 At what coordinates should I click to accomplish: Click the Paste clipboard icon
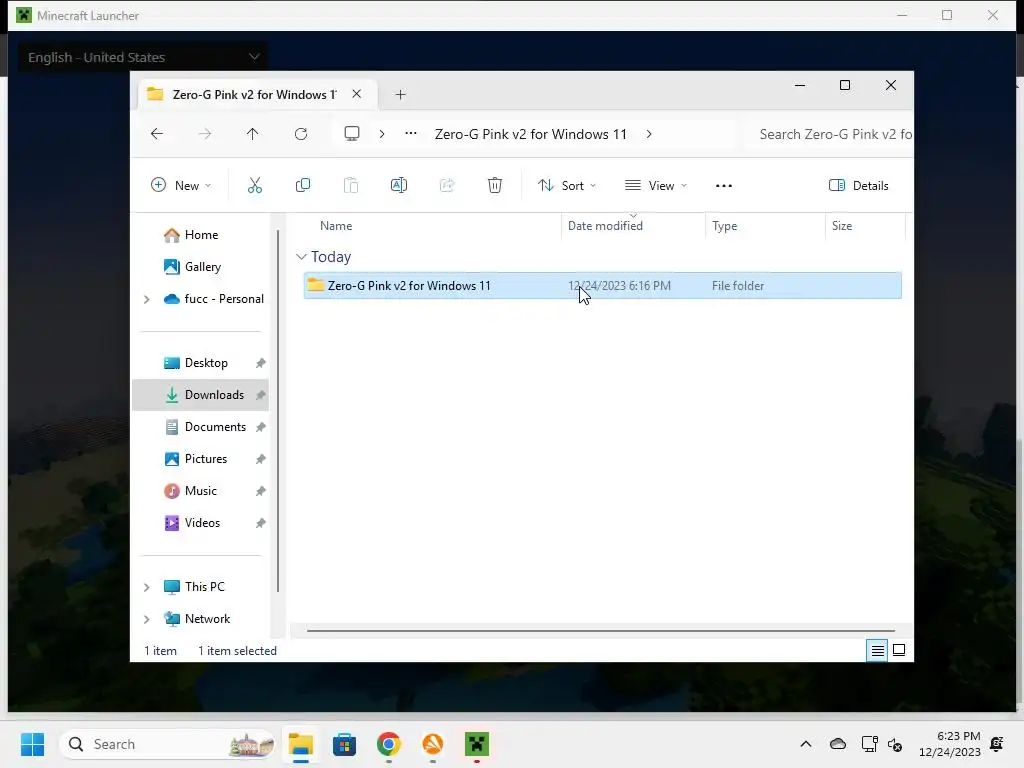point(351,185)
